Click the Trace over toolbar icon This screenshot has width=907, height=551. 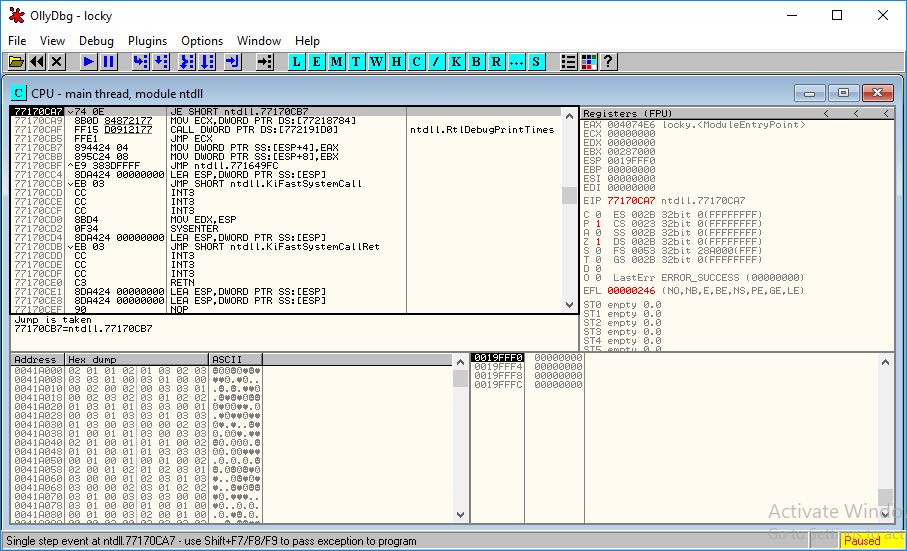click(x=207, y=61)
